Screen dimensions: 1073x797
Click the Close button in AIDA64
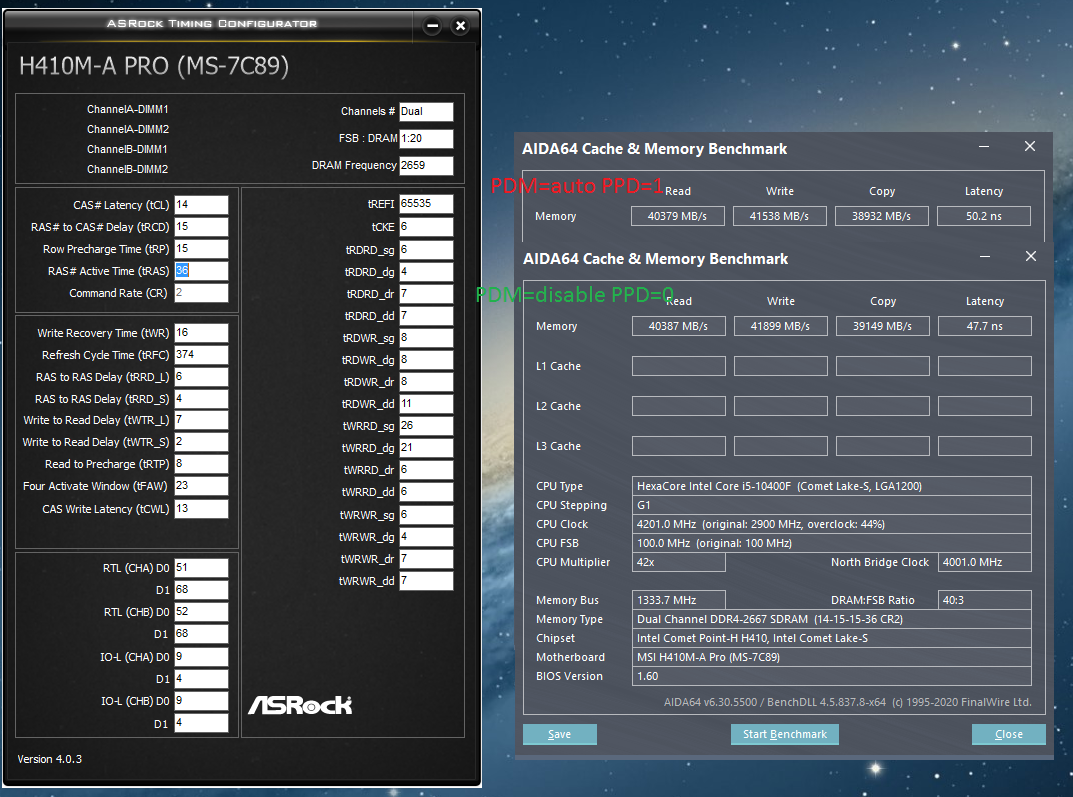1009,734
